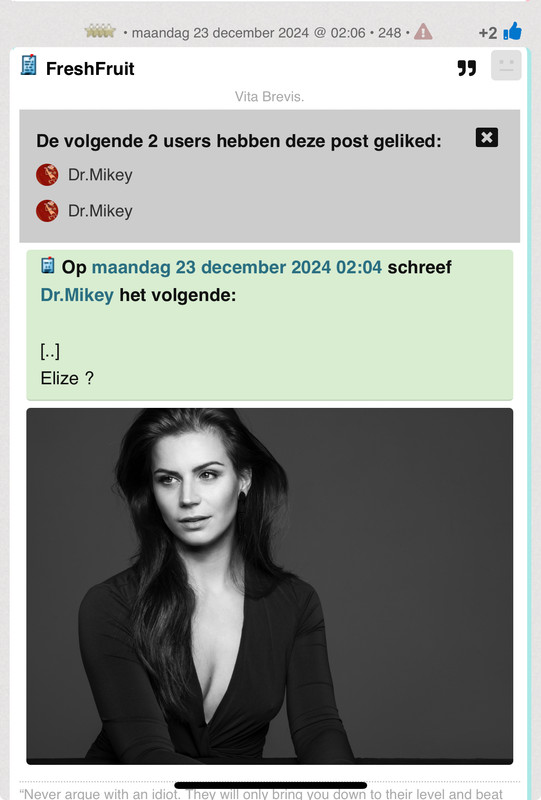Visit Dr.Mikey's profile from quote header
This screenshot has width=541, height=800.
[77, 294]
